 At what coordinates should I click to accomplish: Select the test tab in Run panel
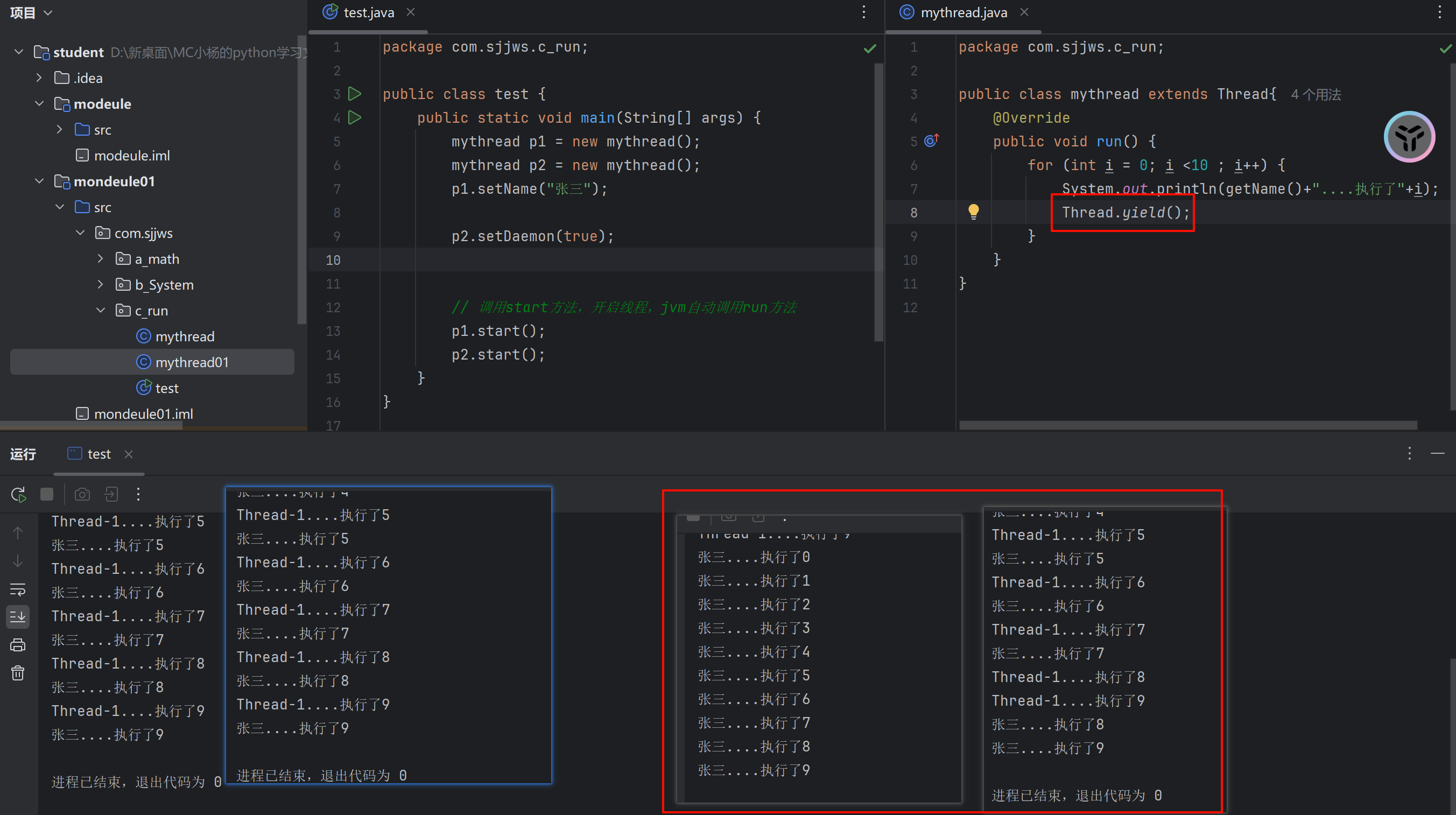99,454
